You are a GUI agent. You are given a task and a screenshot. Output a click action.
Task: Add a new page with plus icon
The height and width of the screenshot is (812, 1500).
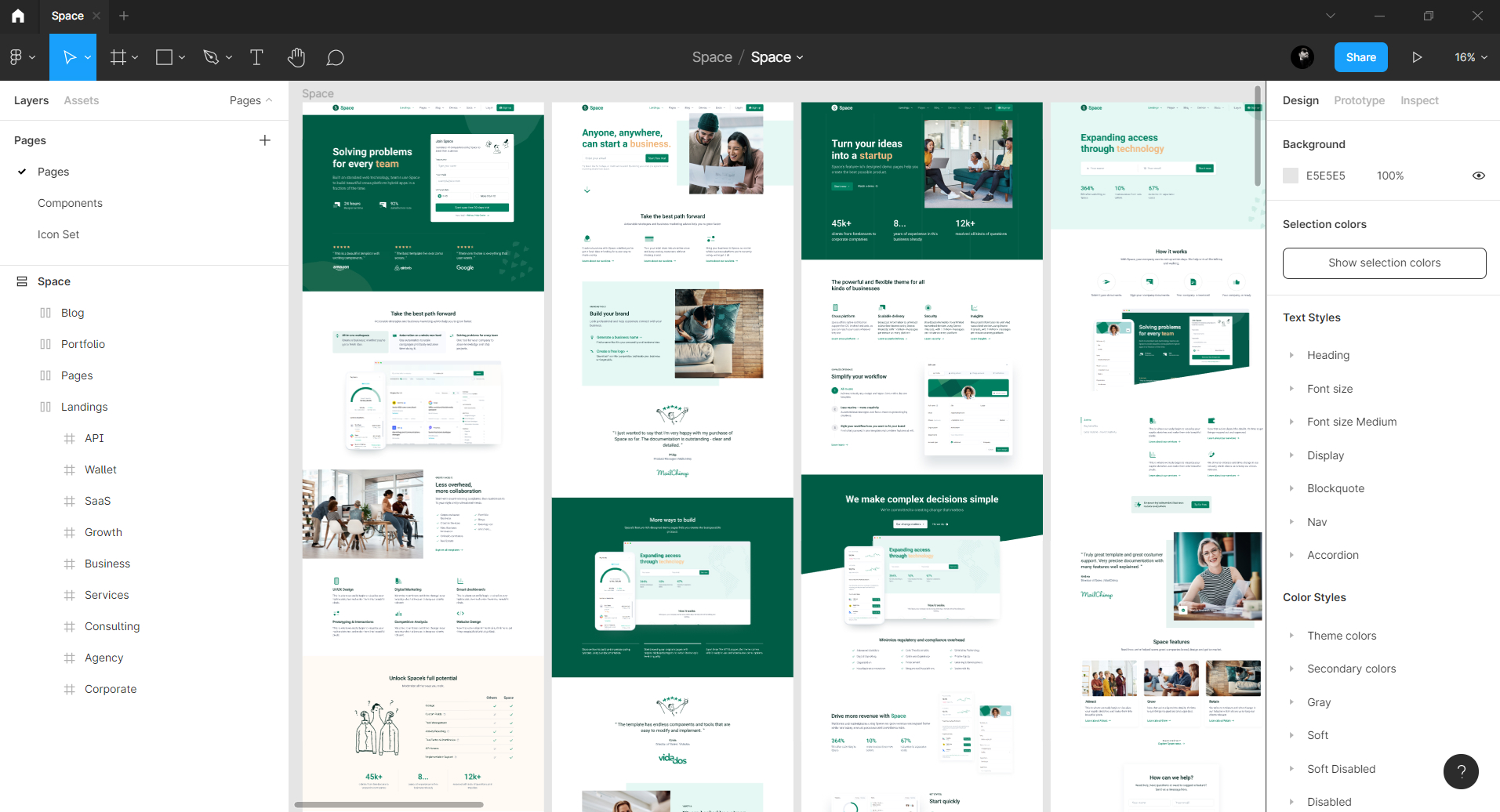point(265,140)
